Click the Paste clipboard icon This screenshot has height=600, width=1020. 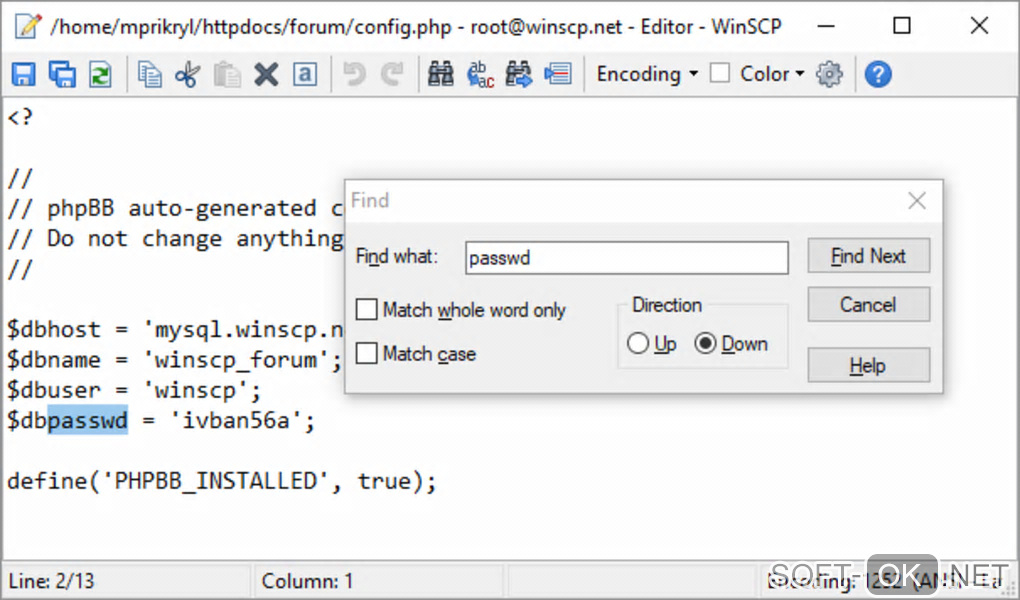[x=227, y=74]
